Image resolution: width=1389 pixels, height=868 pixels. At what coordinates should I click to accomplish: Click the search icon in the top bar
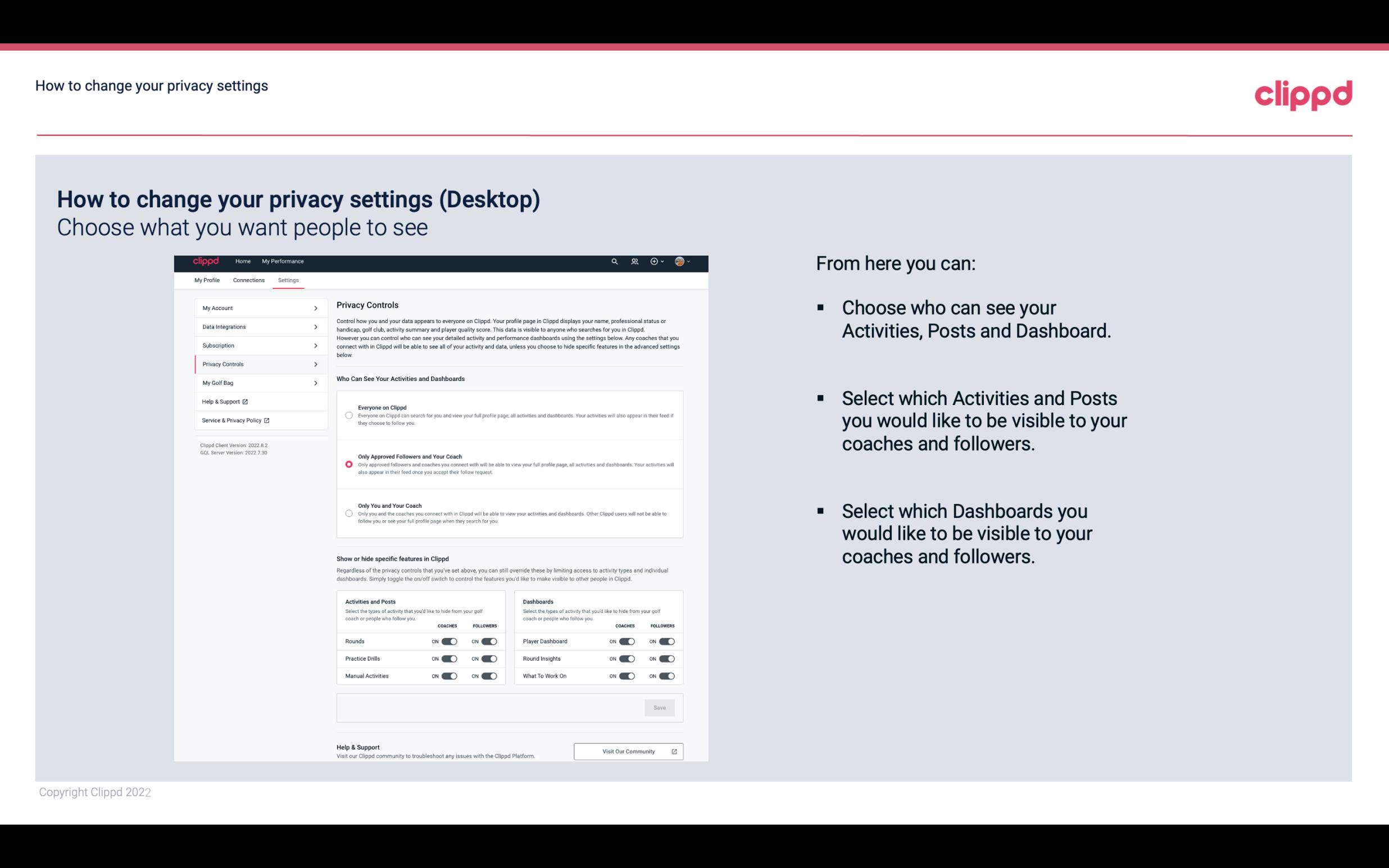(613, 261)
